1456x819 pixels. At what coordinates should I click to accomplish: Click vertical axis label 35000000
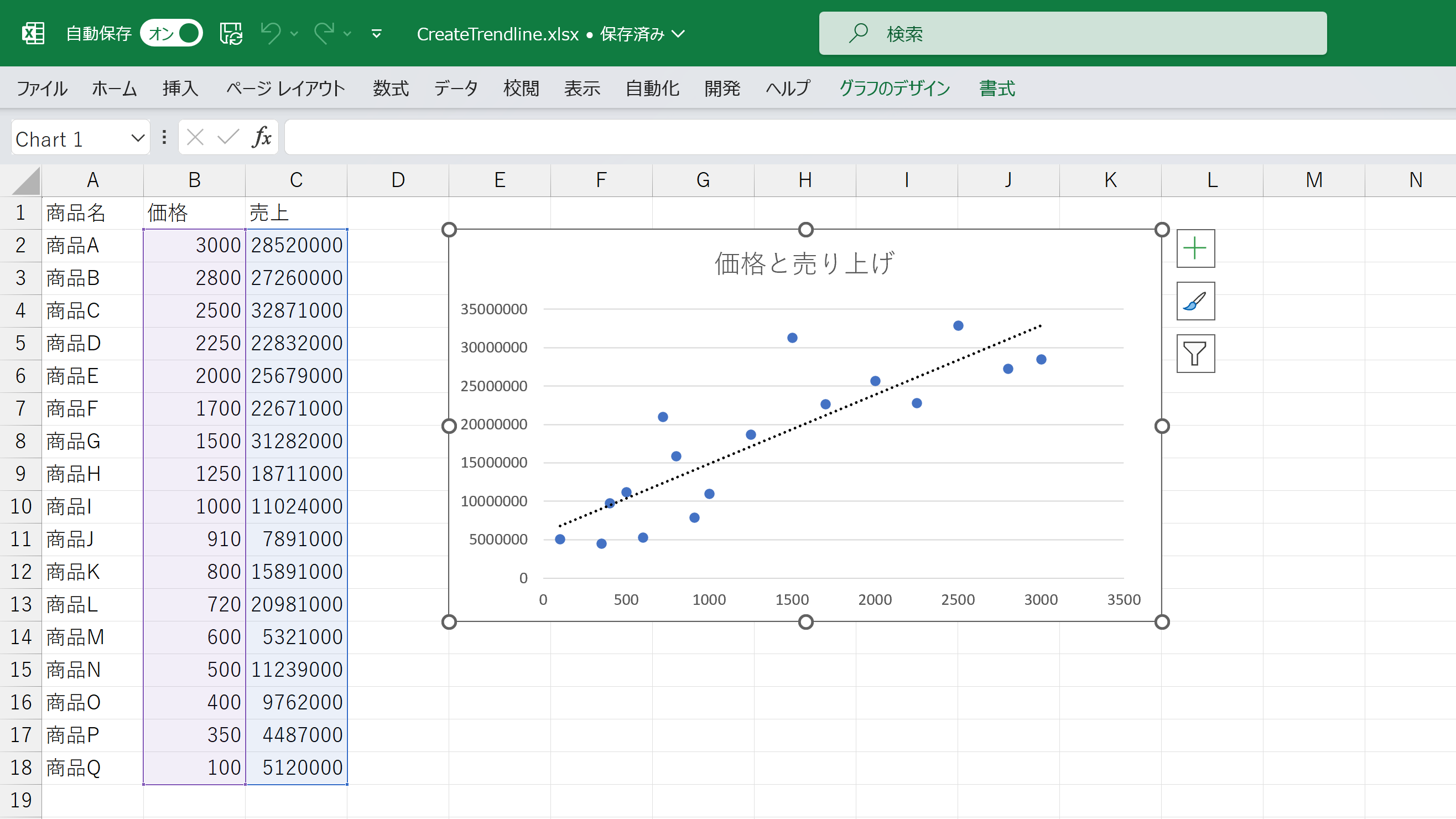(493, 309)
